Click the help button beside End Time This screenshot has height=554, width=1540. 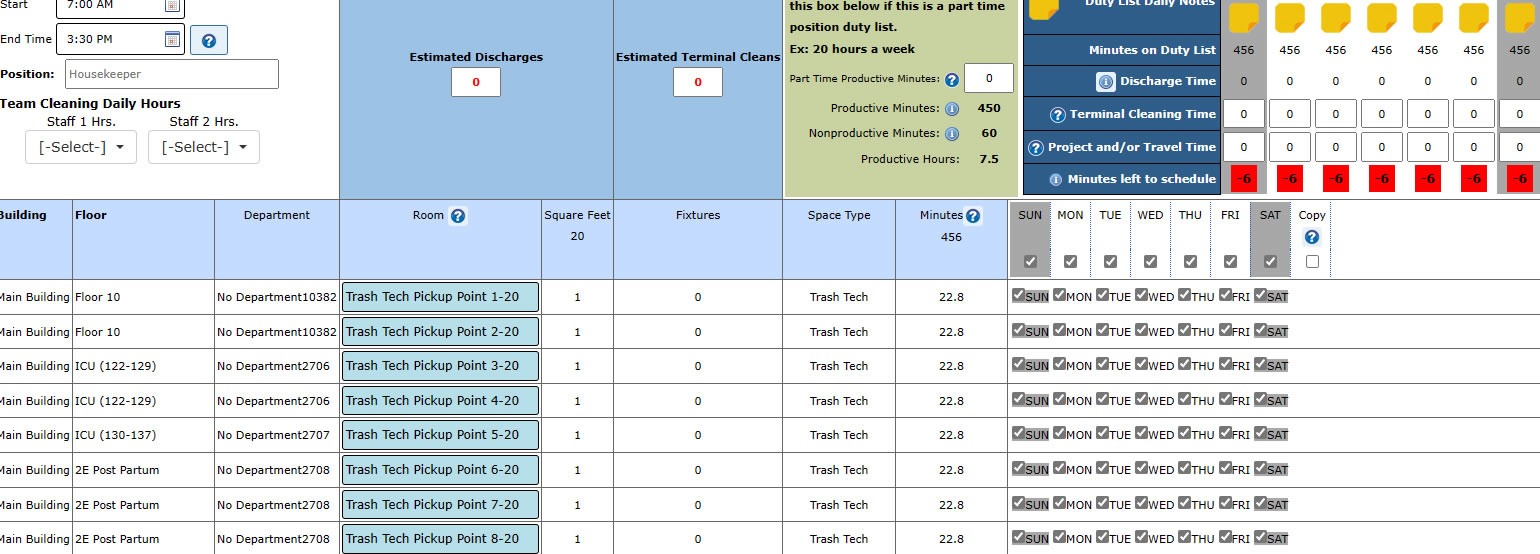point(209,40)
